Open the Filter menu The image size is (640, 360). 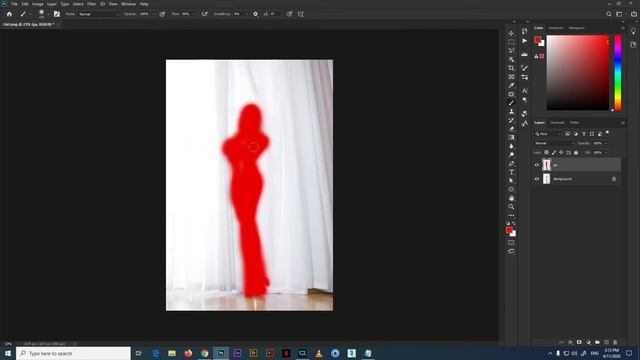(x=91, y=4)
